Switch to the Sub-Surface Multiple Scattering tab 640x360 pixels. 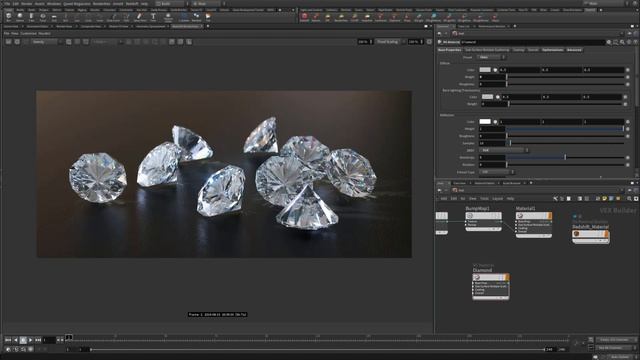click(487, 50)
